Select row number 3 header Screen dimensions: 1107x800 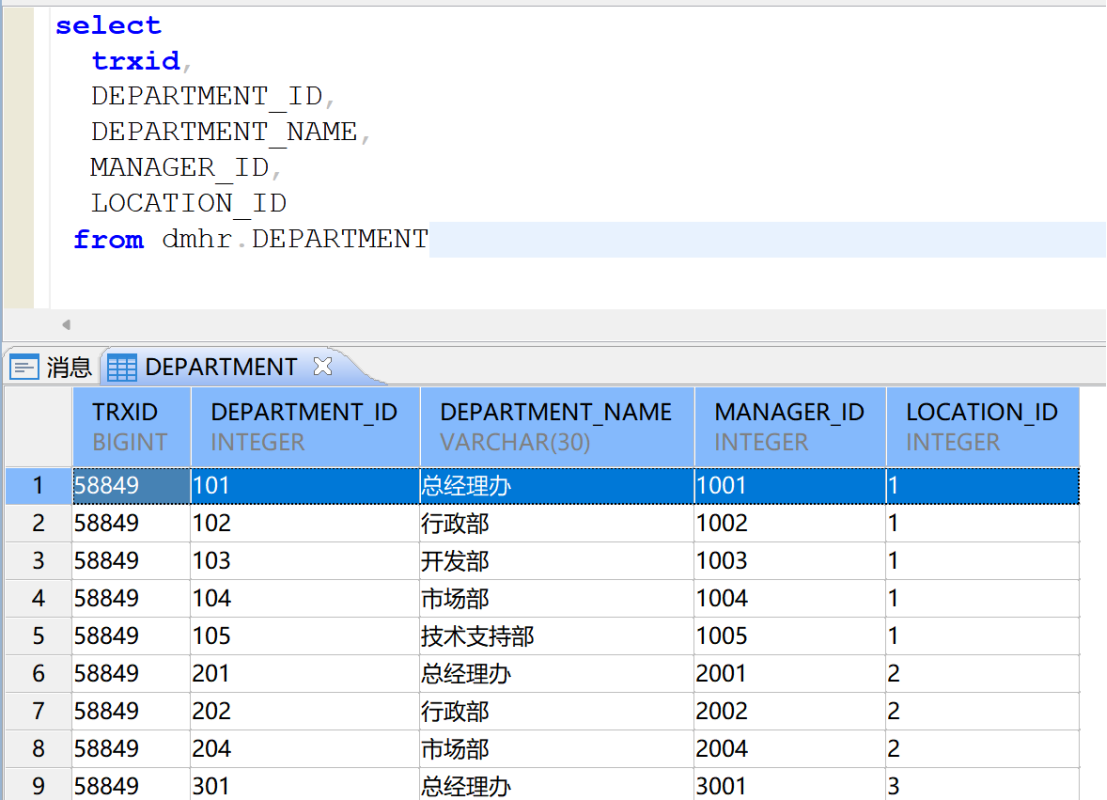coord(38,561)
